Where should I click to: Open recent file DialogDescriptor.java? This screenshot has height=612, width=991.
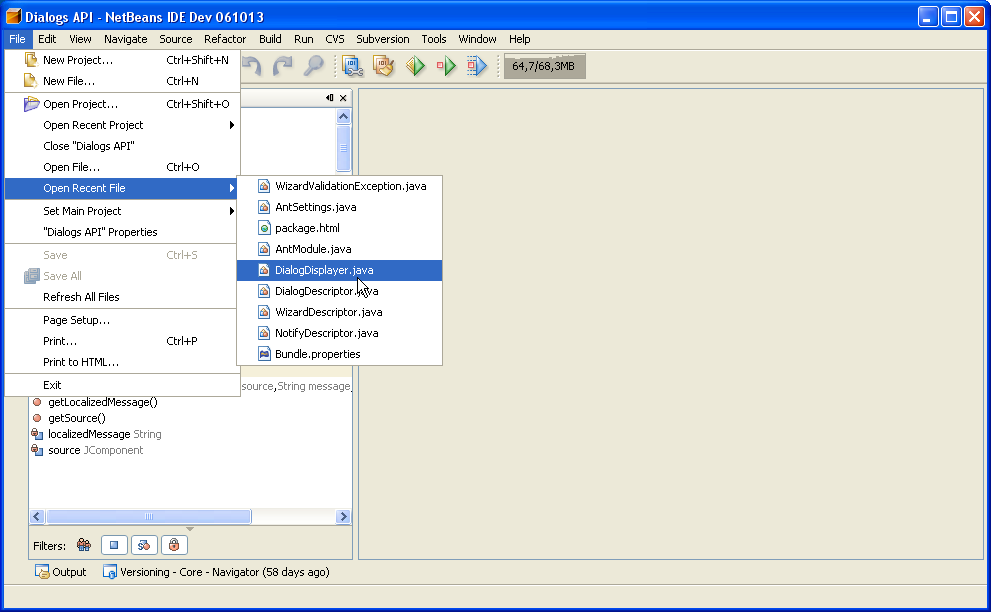point(339,291)
